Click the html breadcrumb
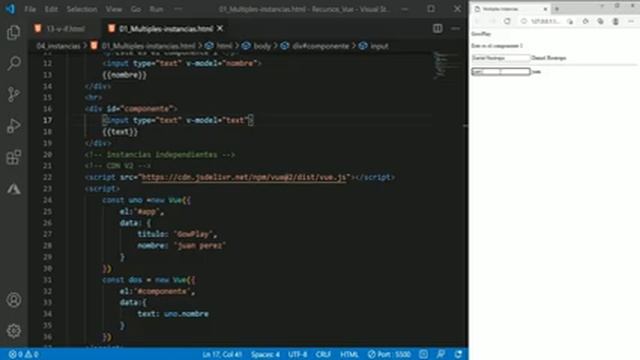Screen dimensions: 640x360 tap(224, 46)
